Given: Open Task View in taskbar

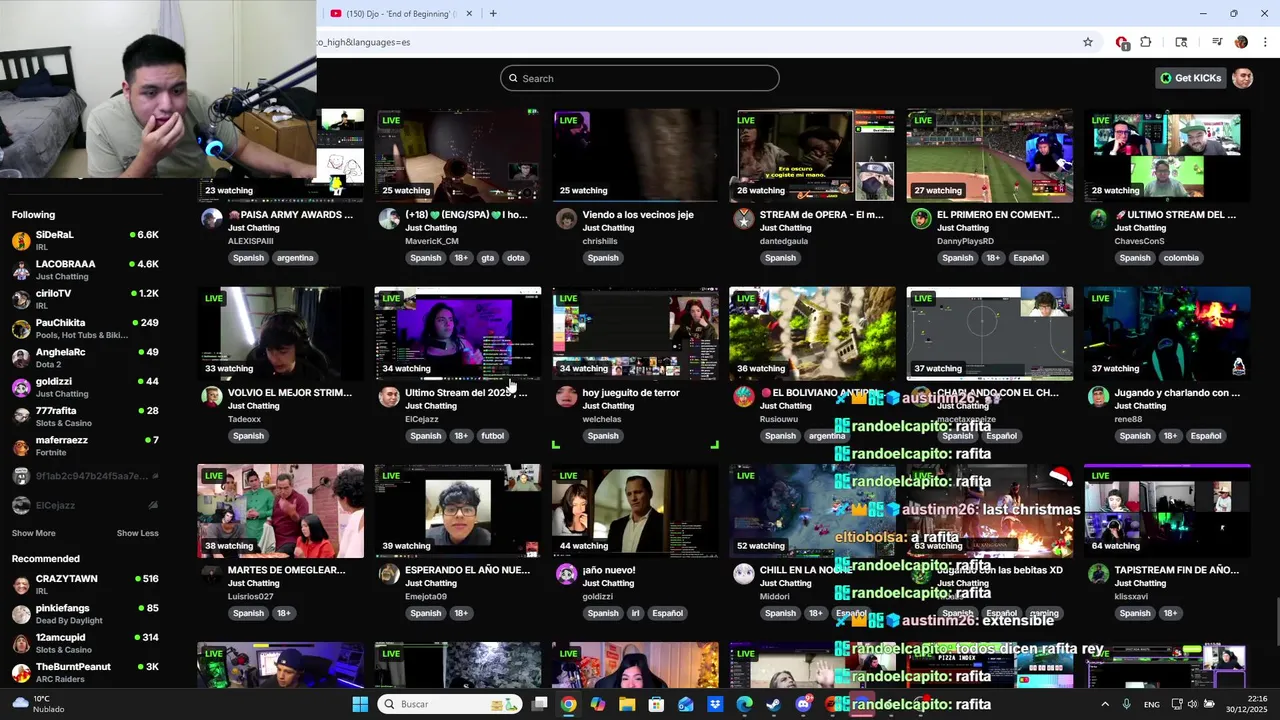Looking at the screenshot, I should [x=539, y=704].
